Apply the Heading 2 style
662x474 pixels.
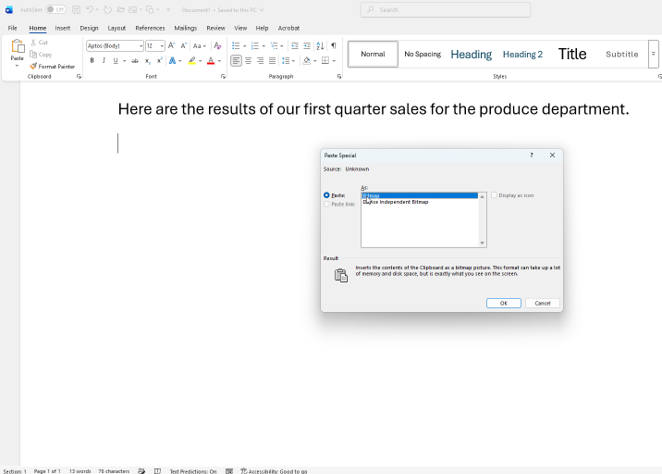point(523,54)
